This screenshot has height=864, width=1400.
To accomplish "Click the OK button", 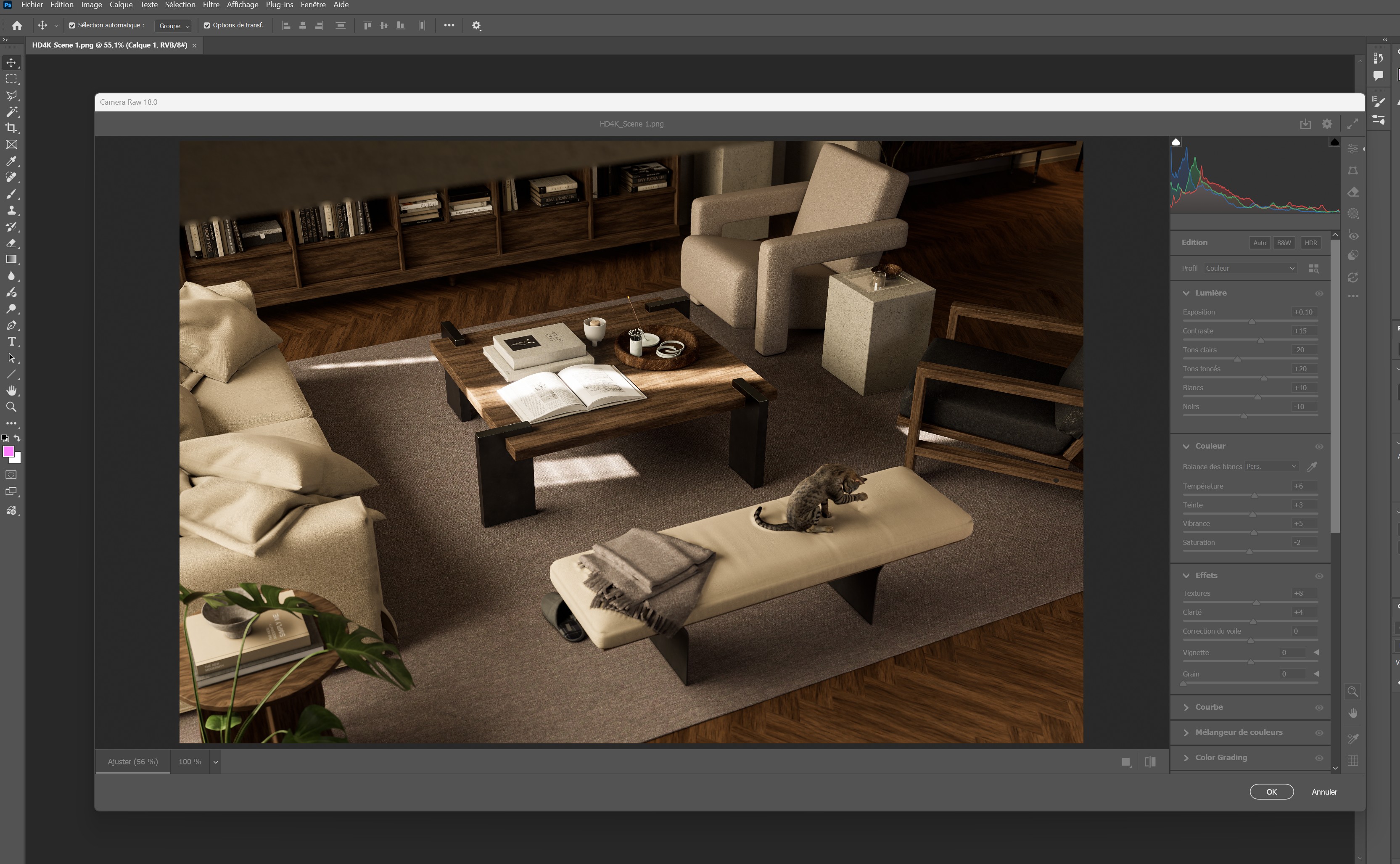I will (1271, 791).
